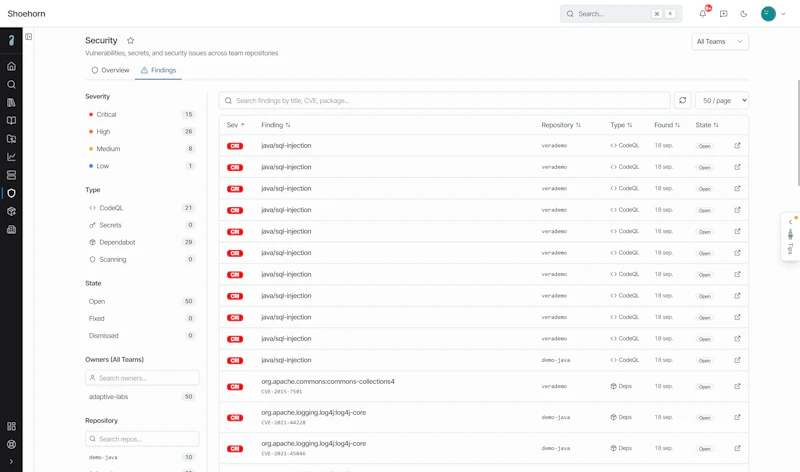Open external link for CVE-2021-44228 finding
The image size is (800, 472).
(x=737, y=417)
